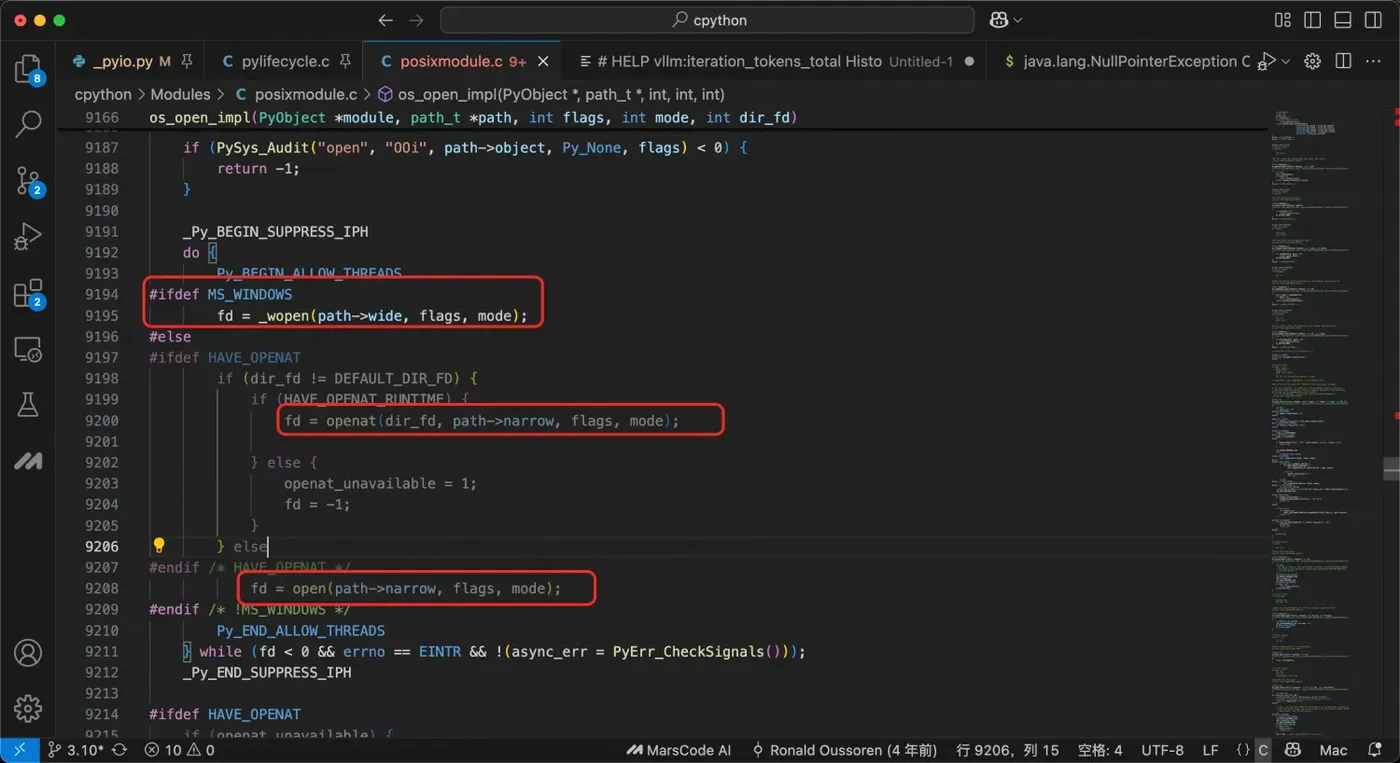The width and height of the screenshot is (1400, 763).
Task: Click the Mac configuration in status bar
Action: (1334, 750)
